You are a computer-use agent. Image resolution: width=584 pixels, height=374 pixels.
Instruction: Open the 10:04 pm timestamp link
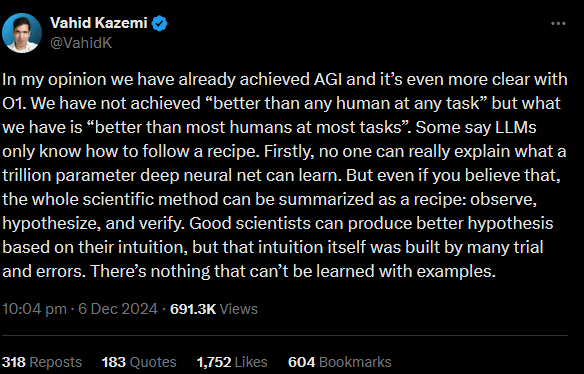[x=34, y=309]
